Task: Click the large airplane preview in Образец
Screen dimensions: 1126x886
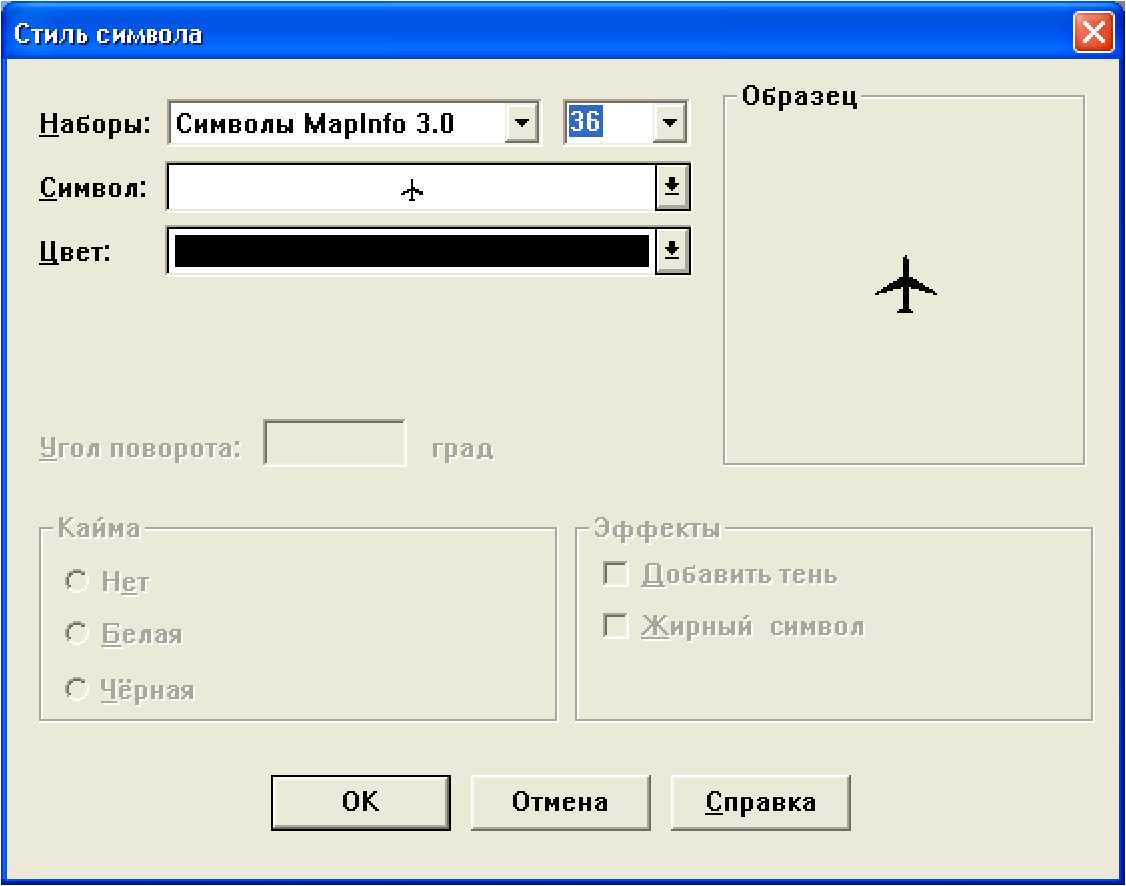Action: pyautogui.click(x=906, y=285)
